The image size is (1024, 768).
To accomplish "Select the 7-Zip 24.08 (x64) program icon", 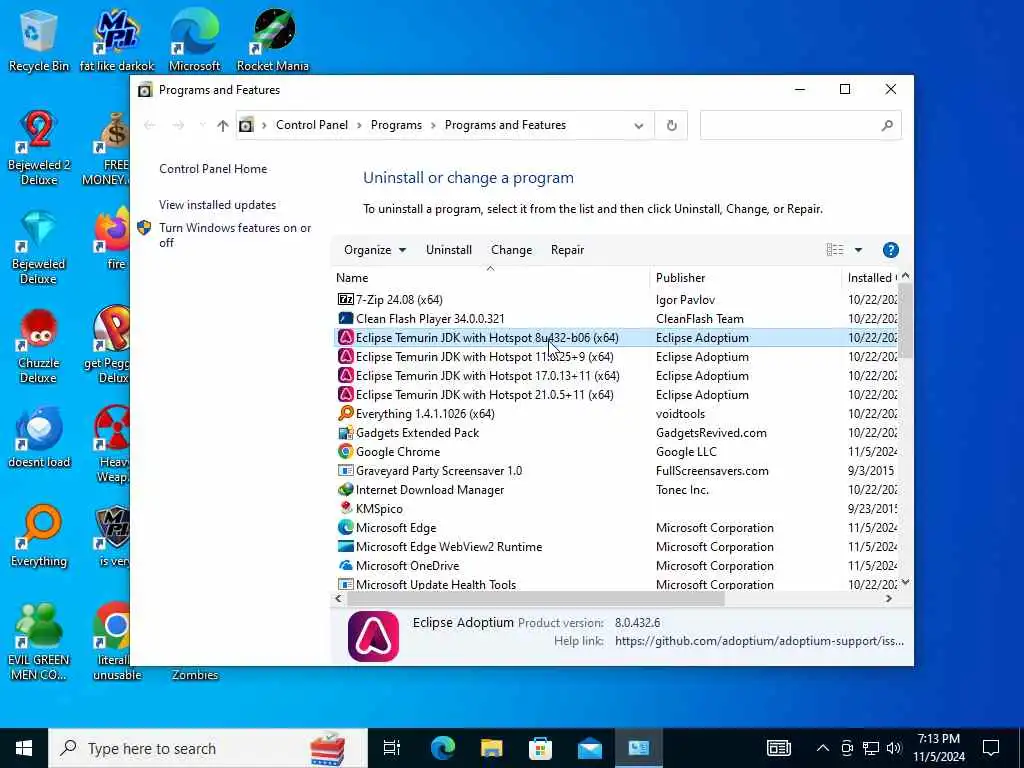I will pos(345,300).
